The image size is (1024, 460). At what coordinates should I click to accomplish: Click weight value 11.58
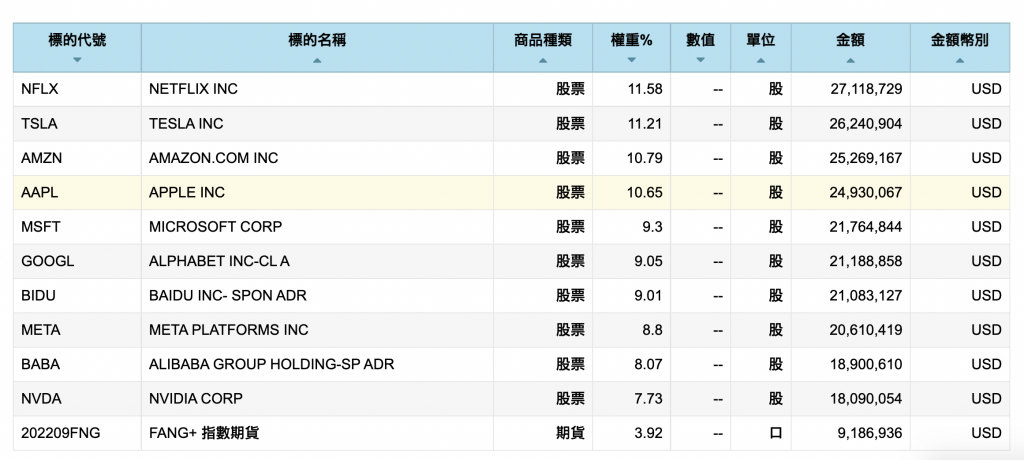[645, 89]
